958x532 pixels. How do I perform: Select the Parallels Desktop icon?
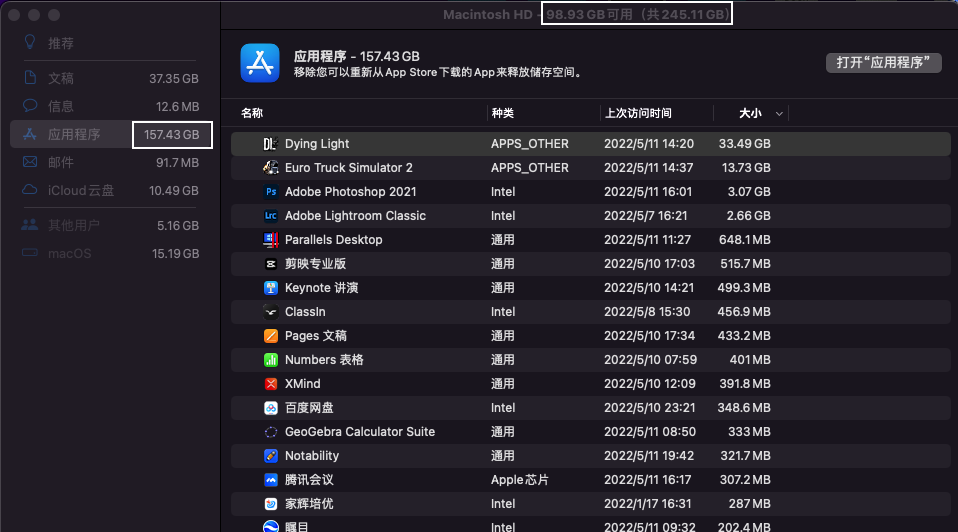(x=270, y=240)
